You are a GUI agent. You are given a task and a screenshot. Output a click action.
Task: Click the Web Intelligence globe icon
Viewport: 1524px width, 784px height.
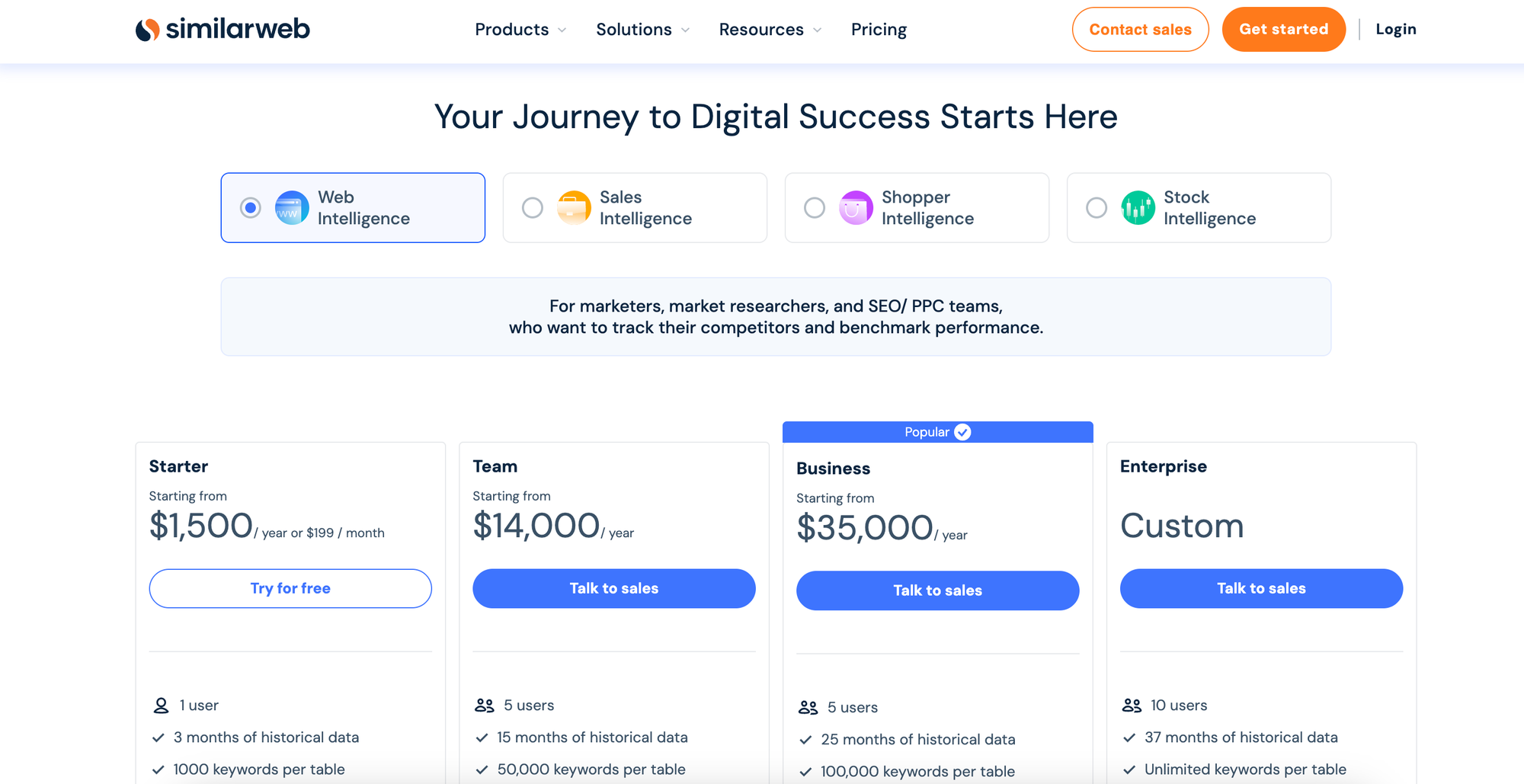(x=292, y=208)
